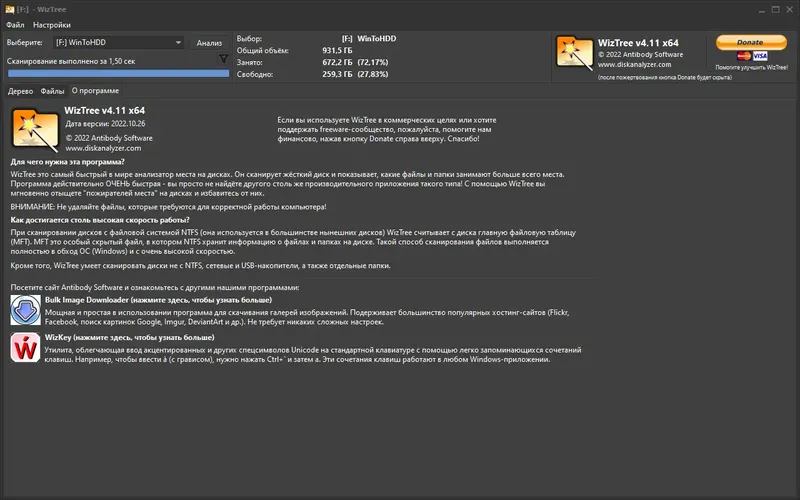This screenshot has height=500, width=800.
Task: Click the WizTree title bar icon
Action: pos(9,9)
